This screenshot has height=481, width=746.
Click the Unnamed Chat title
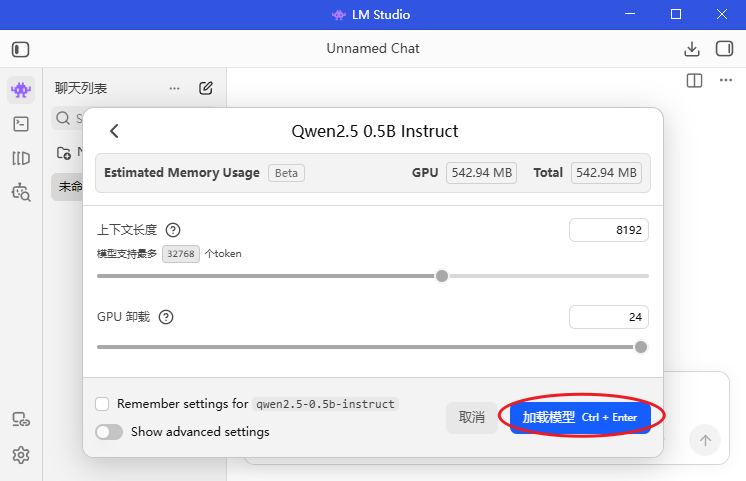tap(373, 49)
